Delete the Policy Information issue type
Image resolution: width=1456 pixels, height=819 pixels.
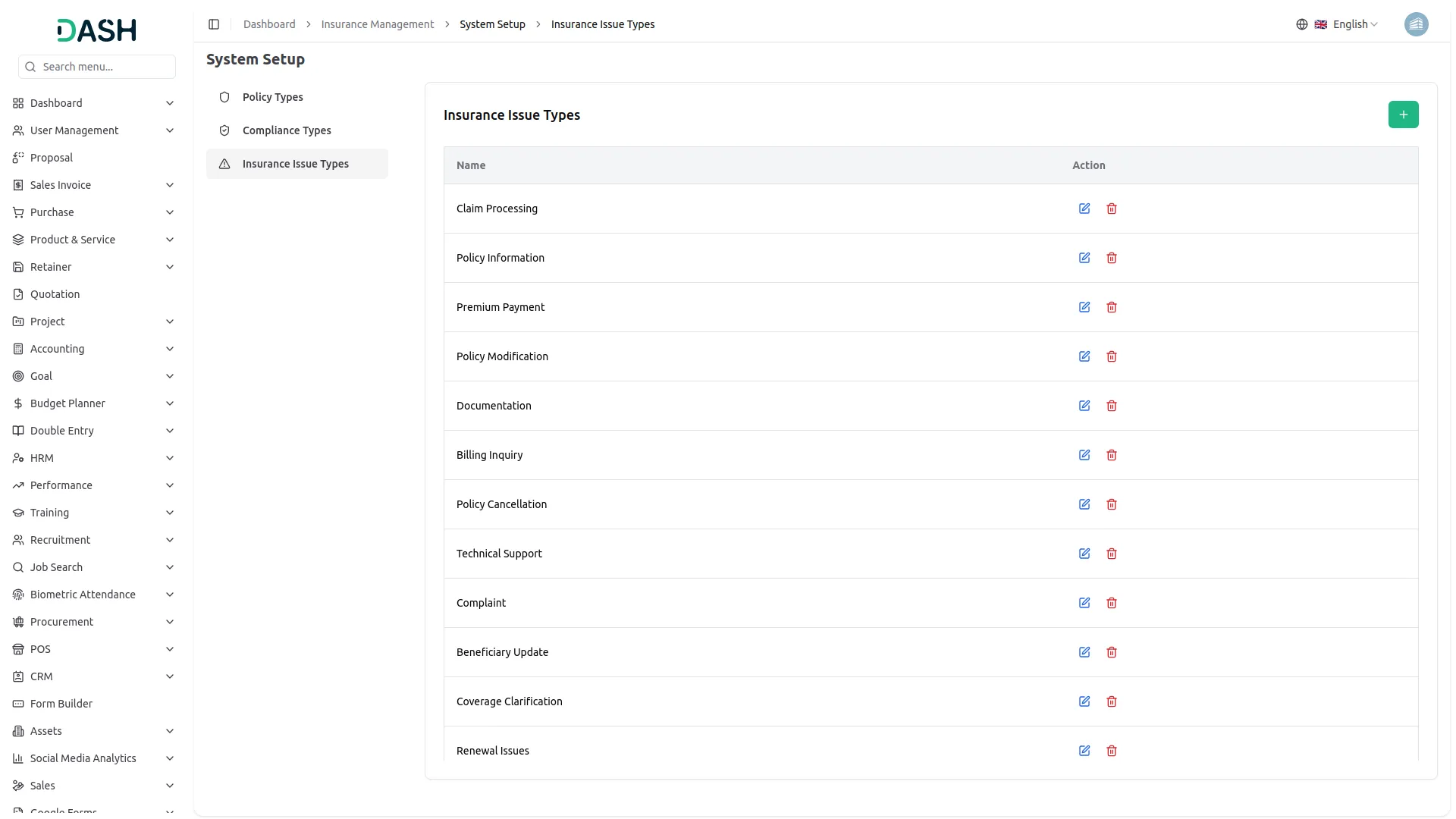click(x=1112, y=258)
